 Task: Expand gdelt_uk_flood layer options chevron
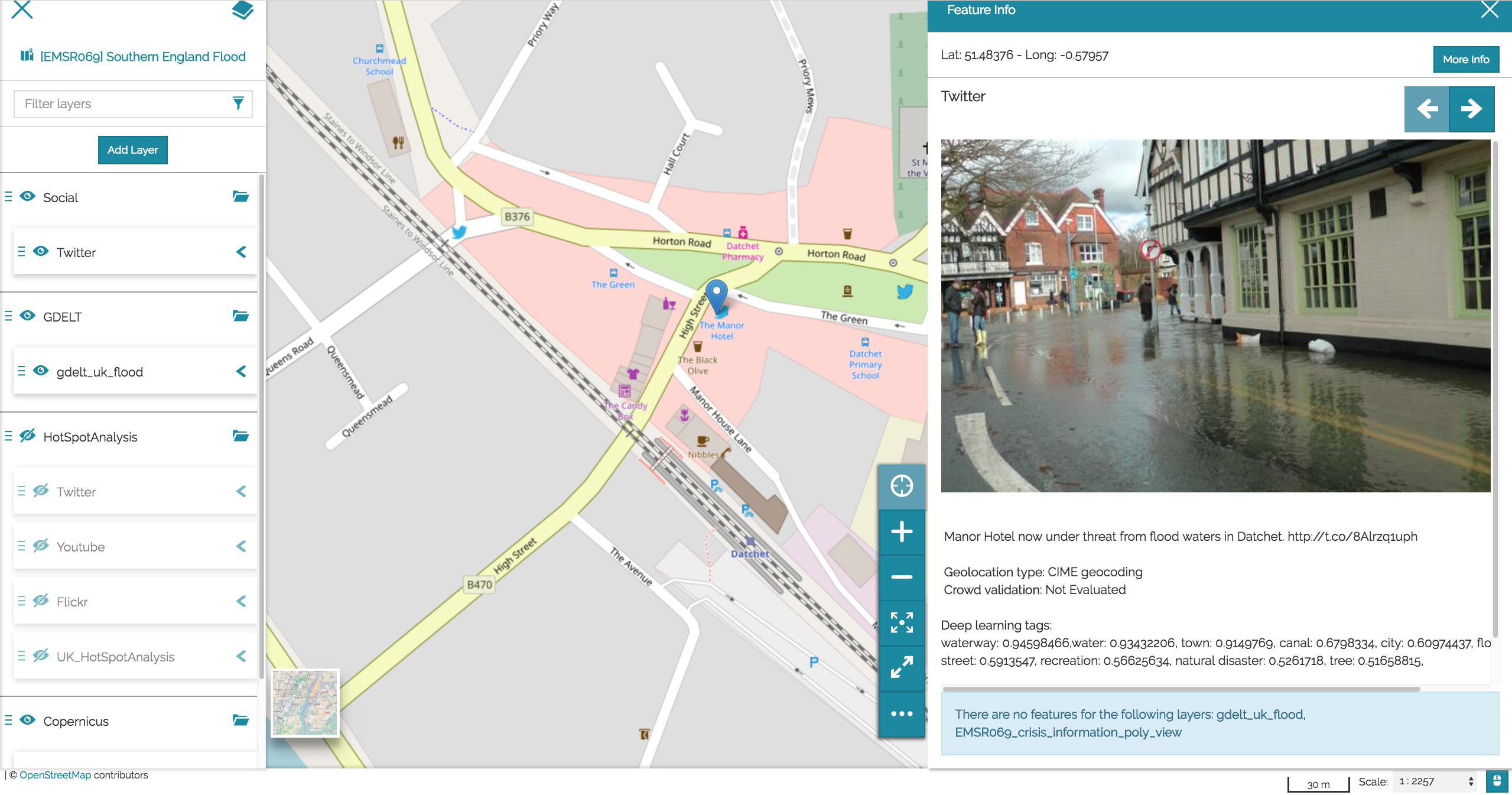tap(241, 371)
